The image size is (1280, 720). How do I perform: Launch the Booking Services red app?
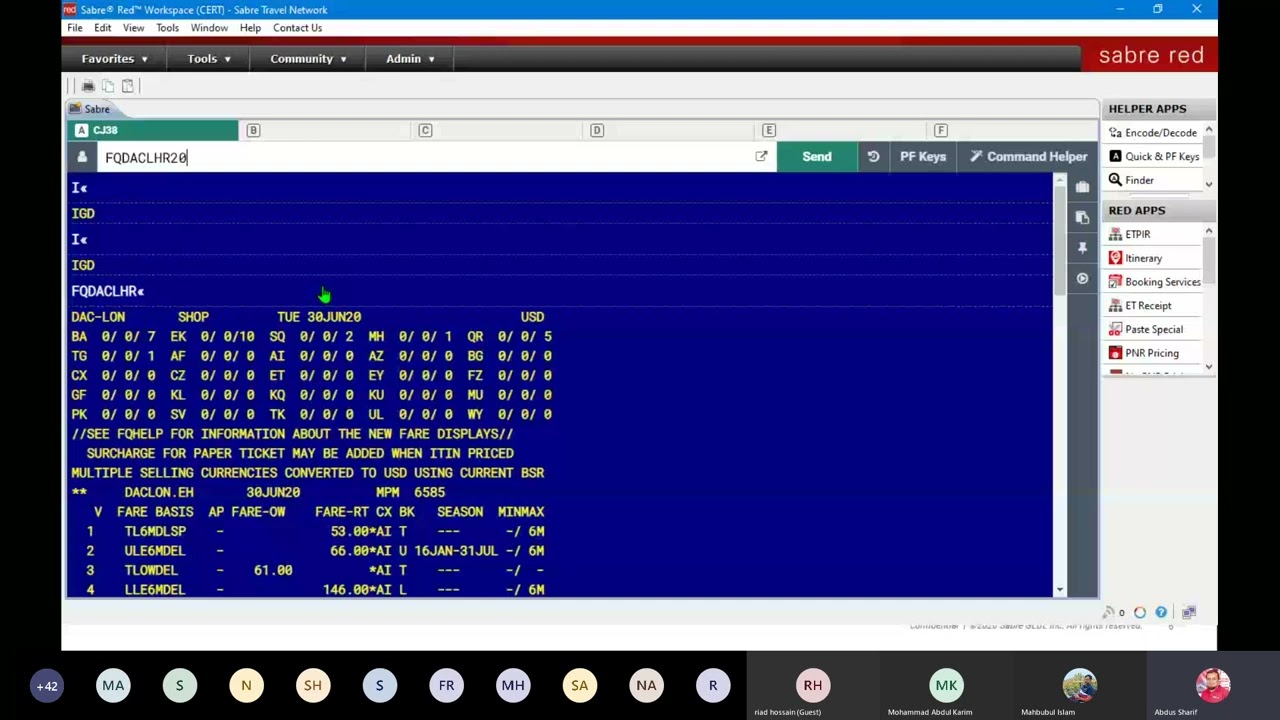tap(1154, 282)
